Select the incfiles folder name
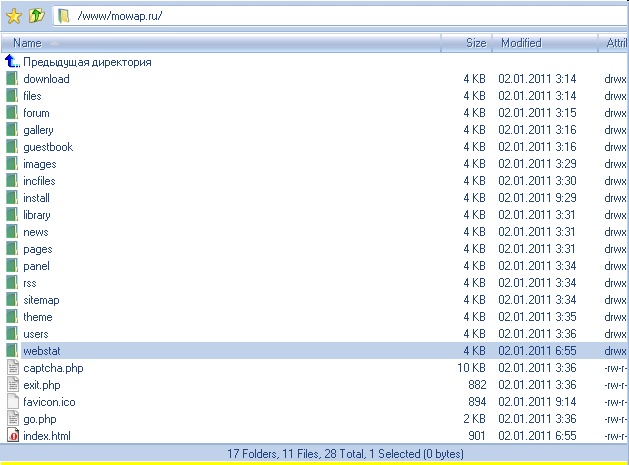Screen dimensions: 629x465 pos(39,181)
